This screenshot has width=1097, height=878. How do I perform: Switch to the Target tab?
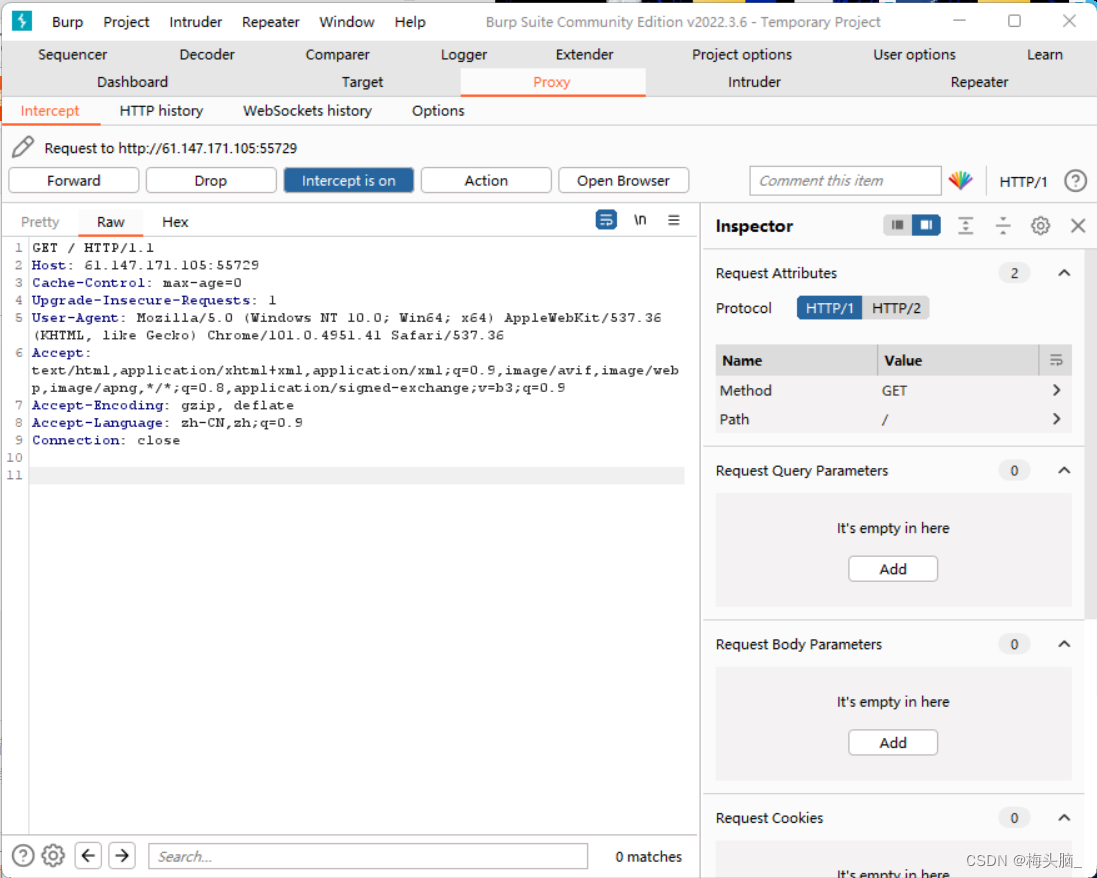[x=362, y=82]
